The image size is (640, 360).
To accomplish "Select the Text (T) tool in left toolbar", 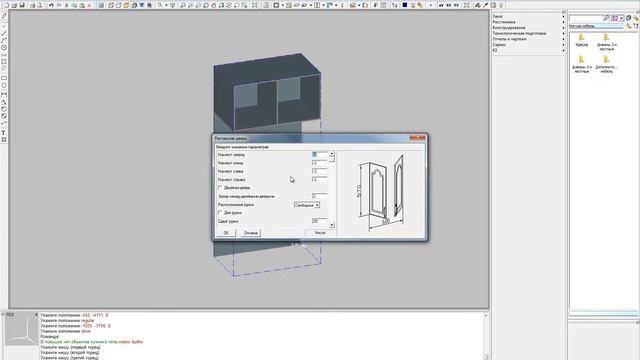I will [x=4, y=133].
